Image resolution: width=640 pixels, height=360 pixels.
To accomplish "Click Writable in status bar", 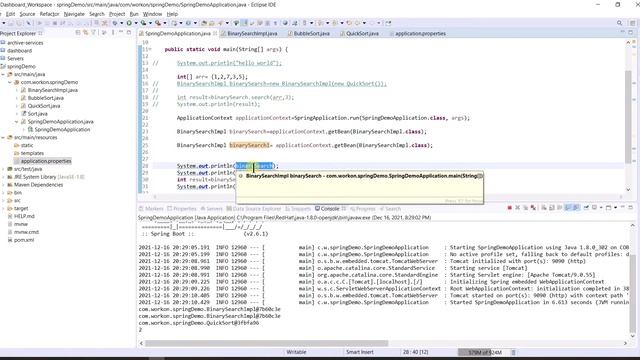I will pos(296,352).
